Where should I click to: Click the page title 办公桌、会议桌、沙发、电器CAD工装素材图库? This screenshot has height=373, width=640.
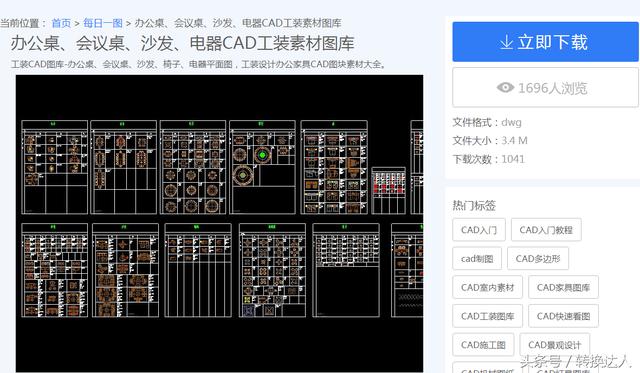pyautogui.click(x=182, y=43)
